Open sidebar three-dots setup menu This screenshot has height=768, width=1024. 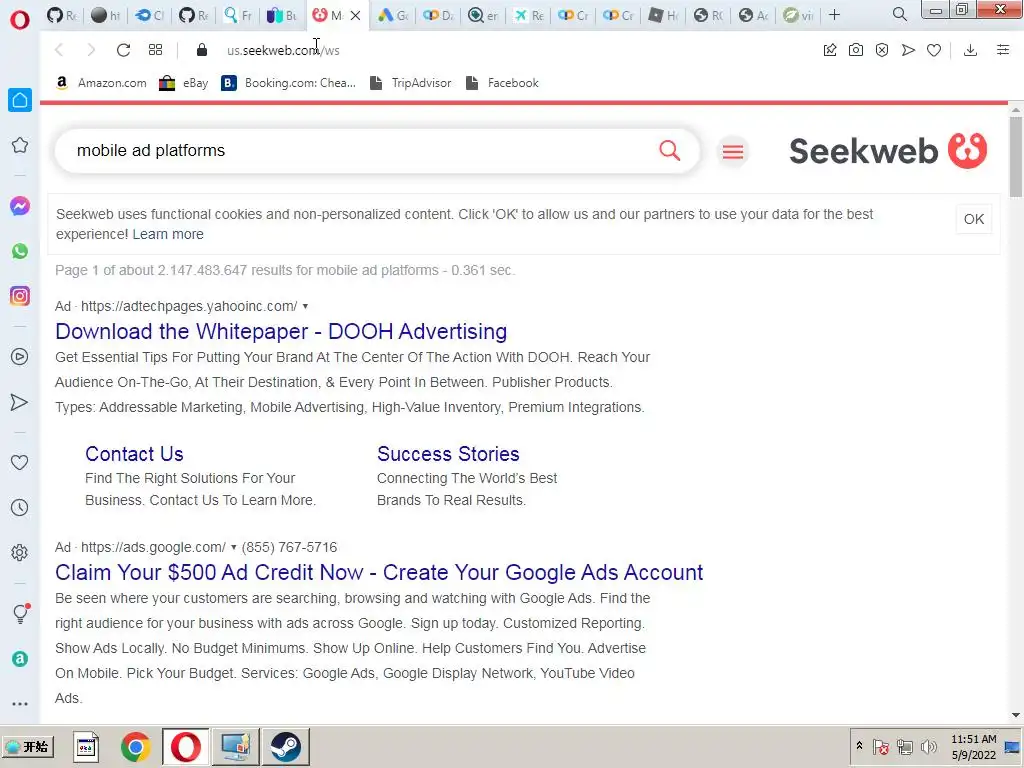coord(20,704)
